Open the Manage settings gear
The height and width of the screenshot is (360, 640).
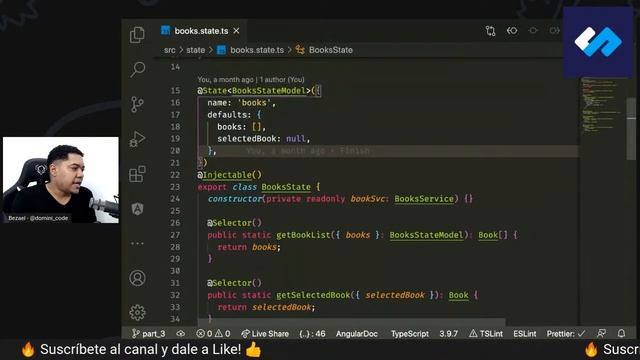point(138,312)
